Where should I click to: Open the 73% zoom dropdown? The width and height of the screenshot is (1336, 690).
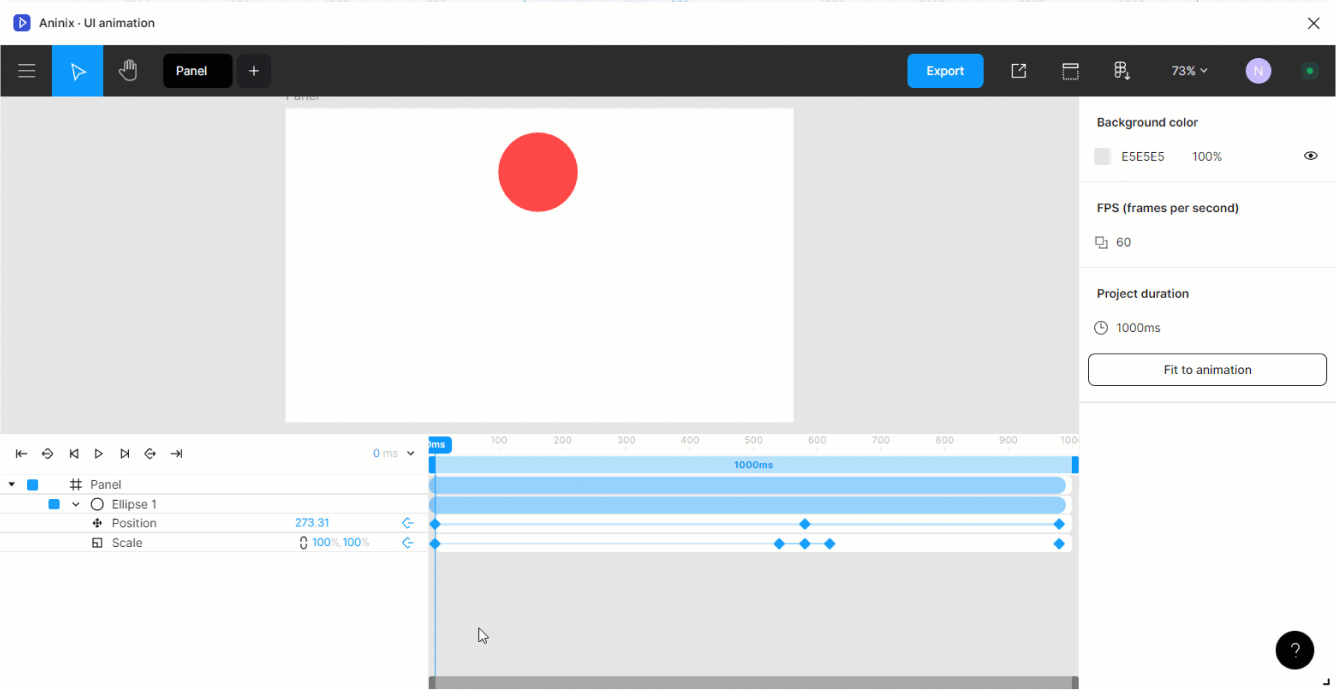click(x=1188, y=70)
